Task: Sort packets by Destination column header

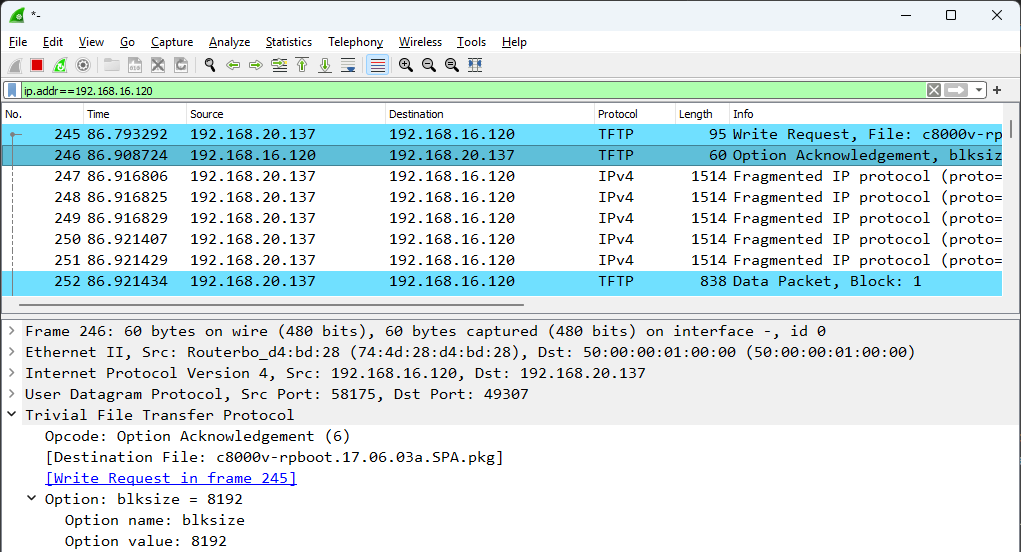Action: [x=490, y=114]
